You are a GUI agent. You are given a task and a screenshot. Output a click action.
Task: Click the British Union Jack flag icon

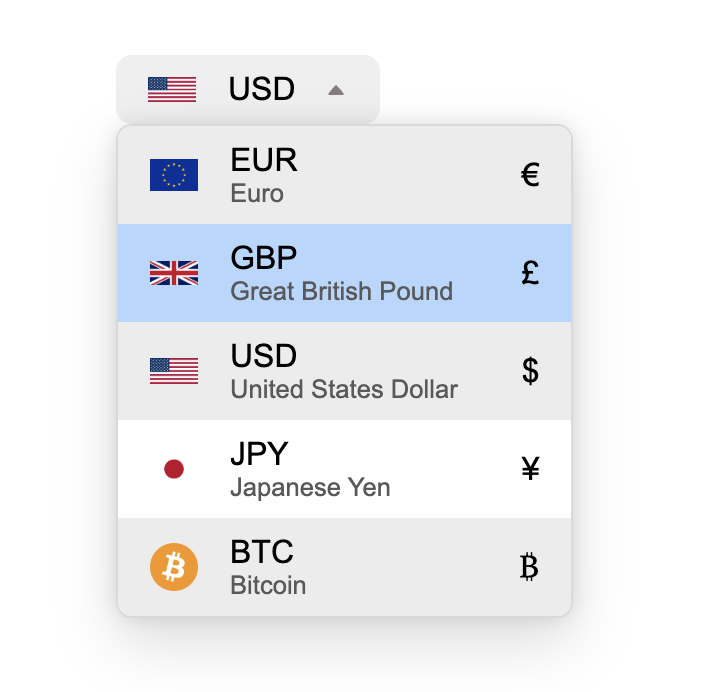(173, 273)
